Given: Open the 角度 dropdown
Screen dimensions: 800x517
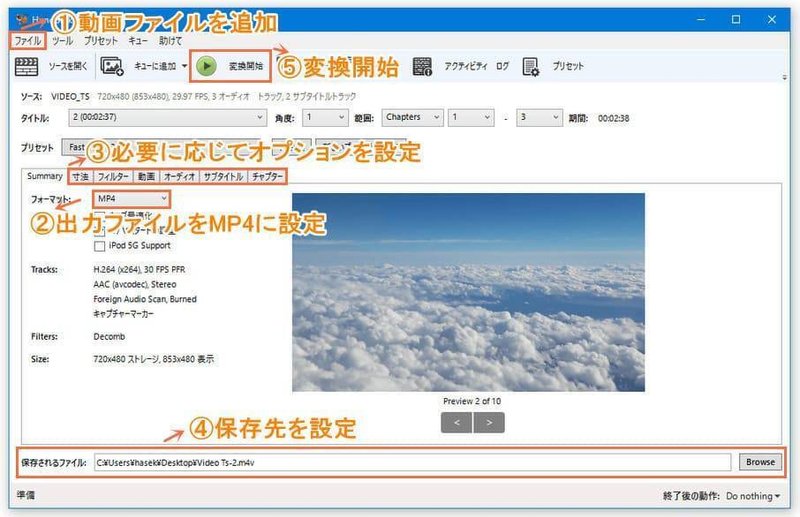Looking at the screenshot, I should tap(325, 118).
